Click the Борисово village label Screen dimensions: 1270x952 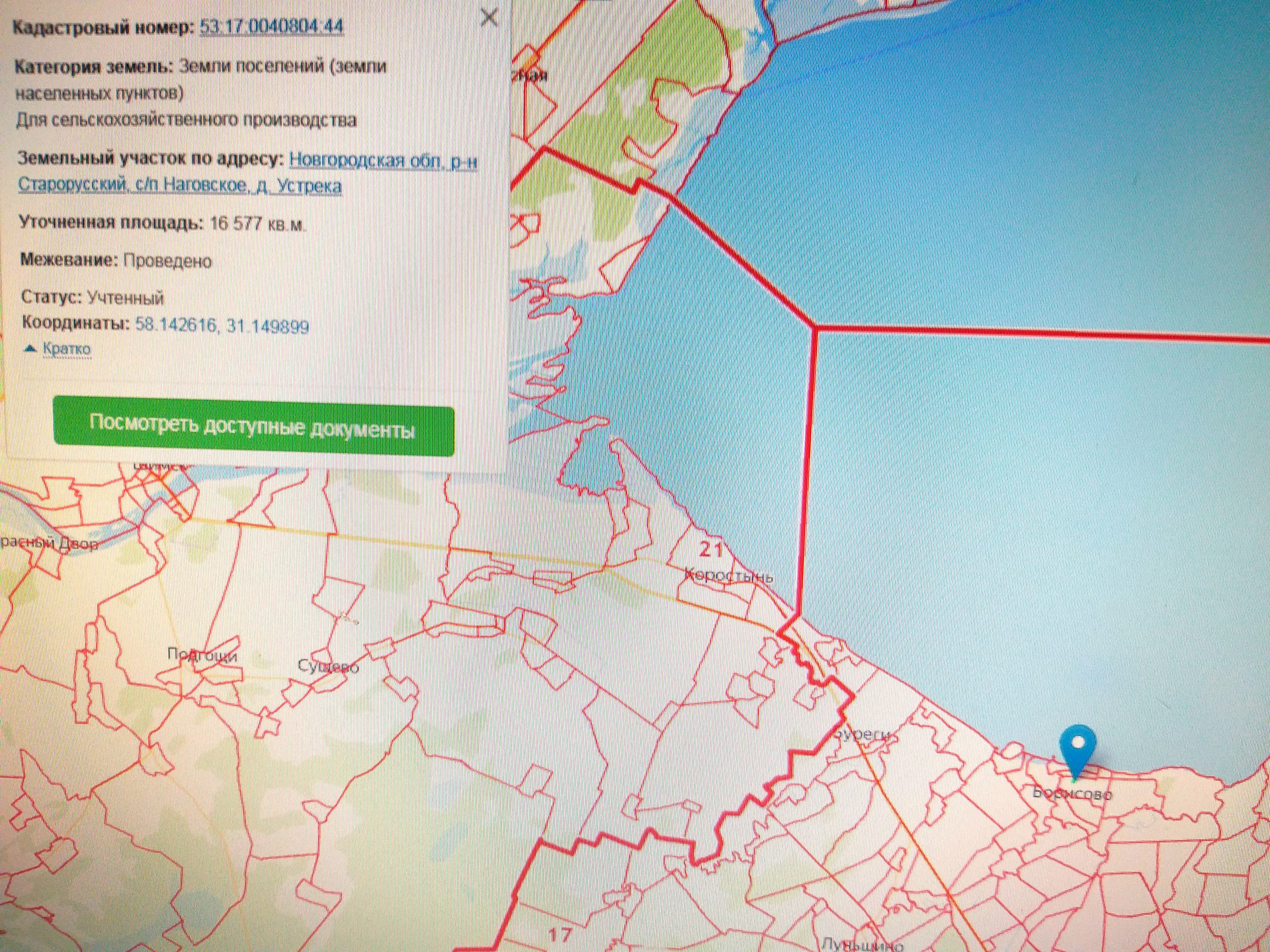click(x=1072, y=793)
